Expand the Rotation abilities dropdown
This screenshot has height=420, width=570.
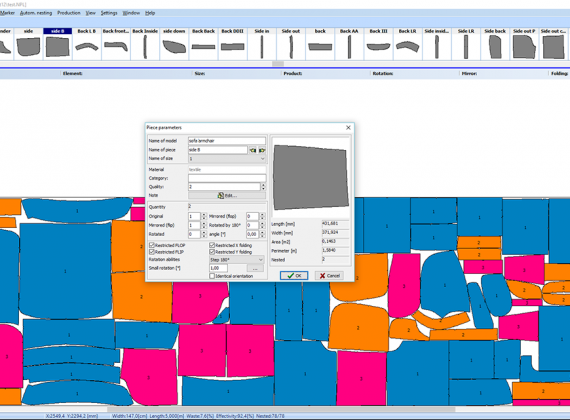pyautogui.click(x=237, y=260)
